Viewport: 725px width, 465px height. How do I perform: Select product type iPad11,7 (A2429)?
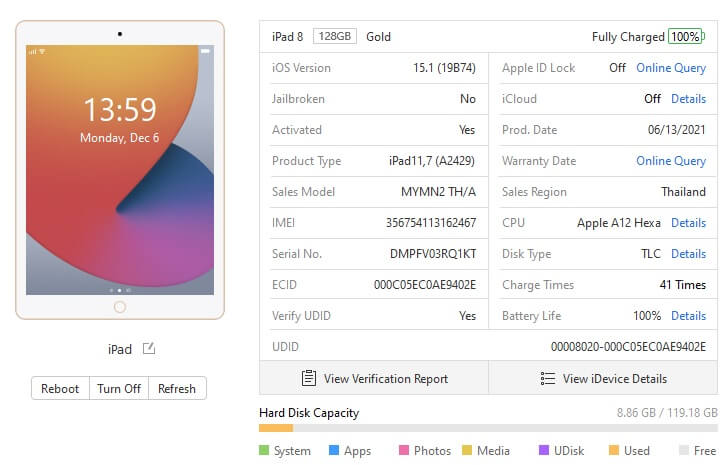coord(432,161)
